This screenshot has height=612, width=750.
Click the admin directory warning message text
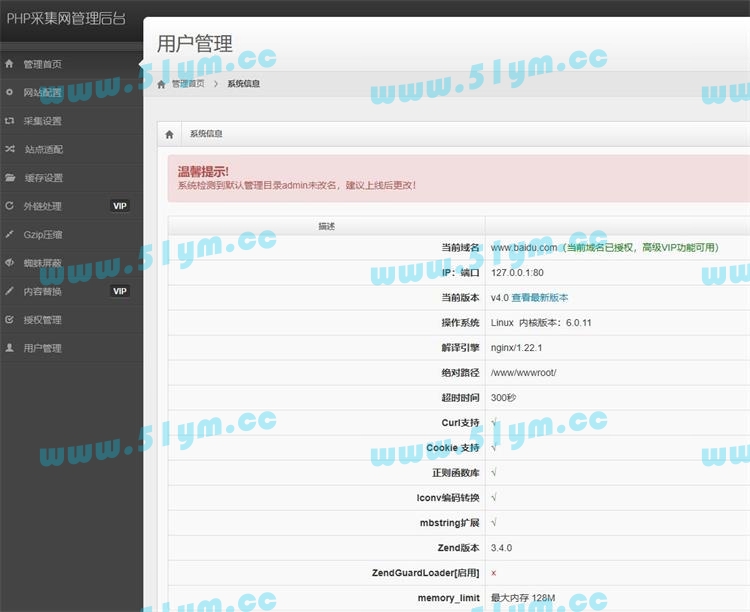coord(297,185)
